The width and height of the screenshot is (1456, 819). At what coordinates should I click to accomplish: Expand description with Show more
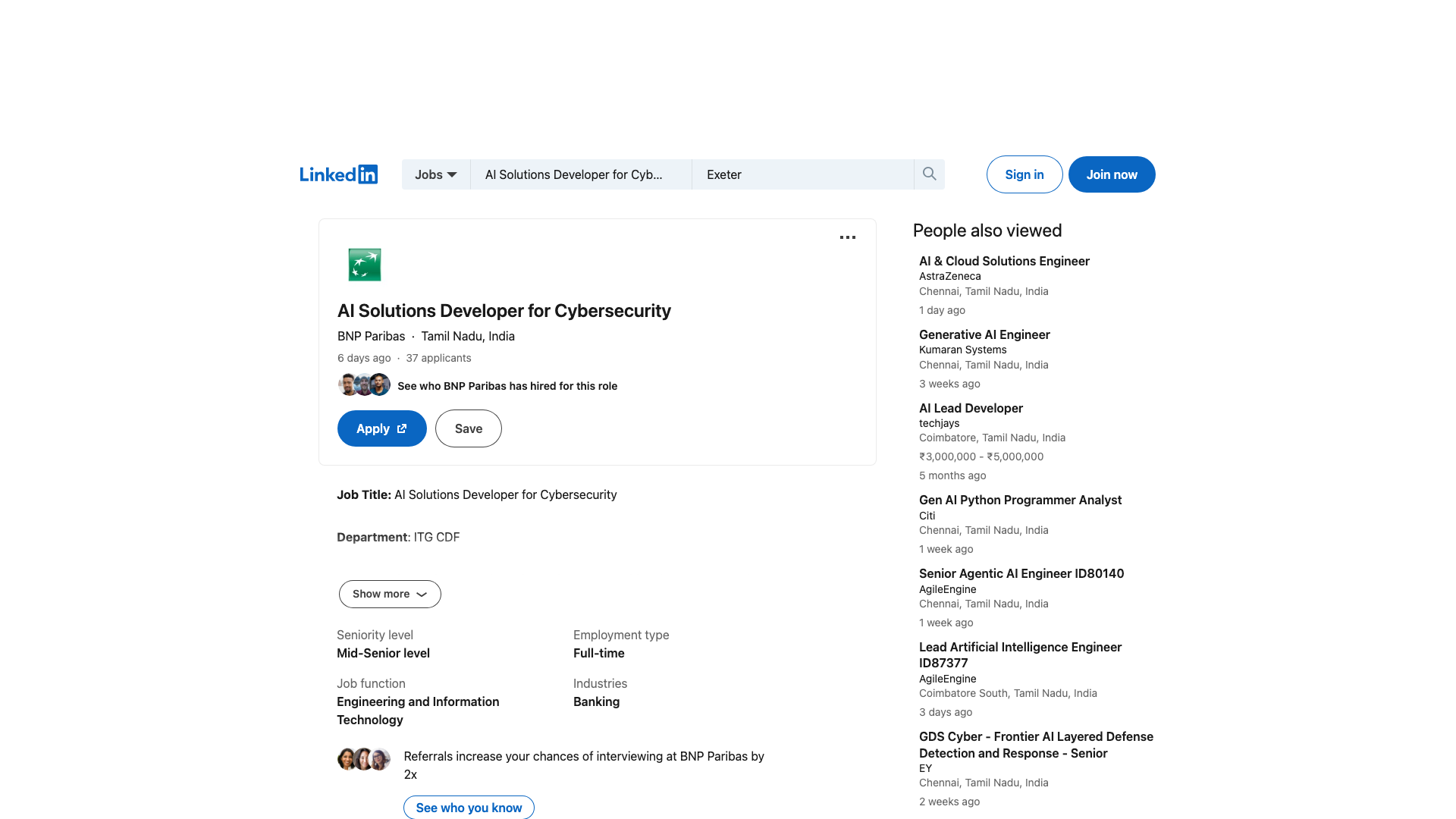pyautogui.click(x=390, y=594)
